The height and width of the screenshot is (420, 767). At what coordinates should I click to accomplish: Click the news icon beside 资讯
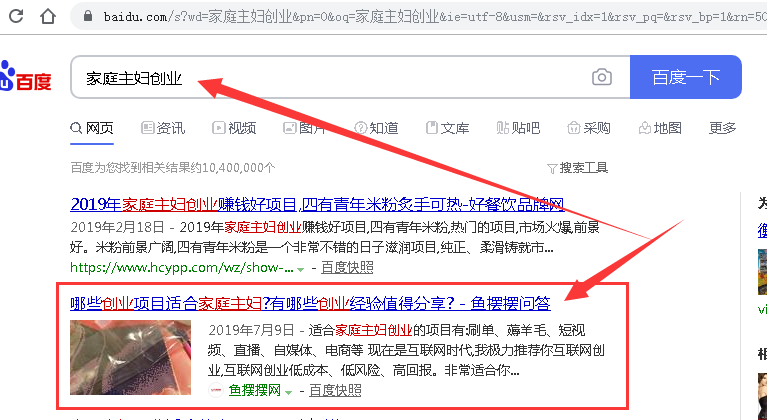click(x=147, y=128)
